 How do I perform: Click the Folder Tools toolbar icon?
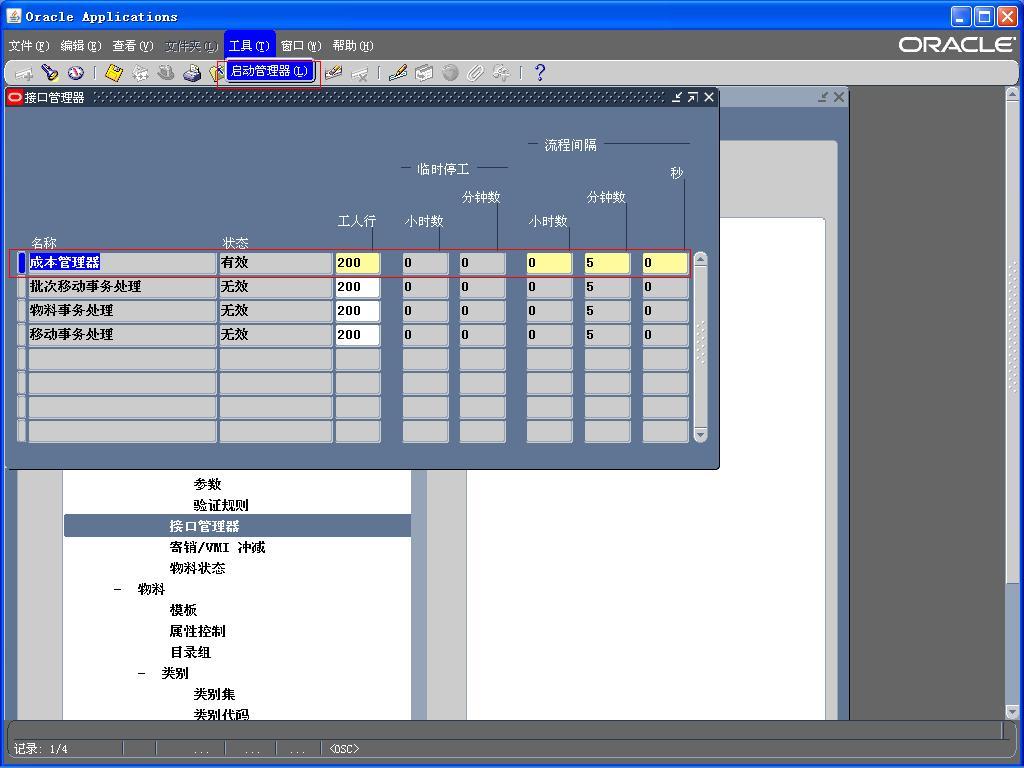[502, 72]
